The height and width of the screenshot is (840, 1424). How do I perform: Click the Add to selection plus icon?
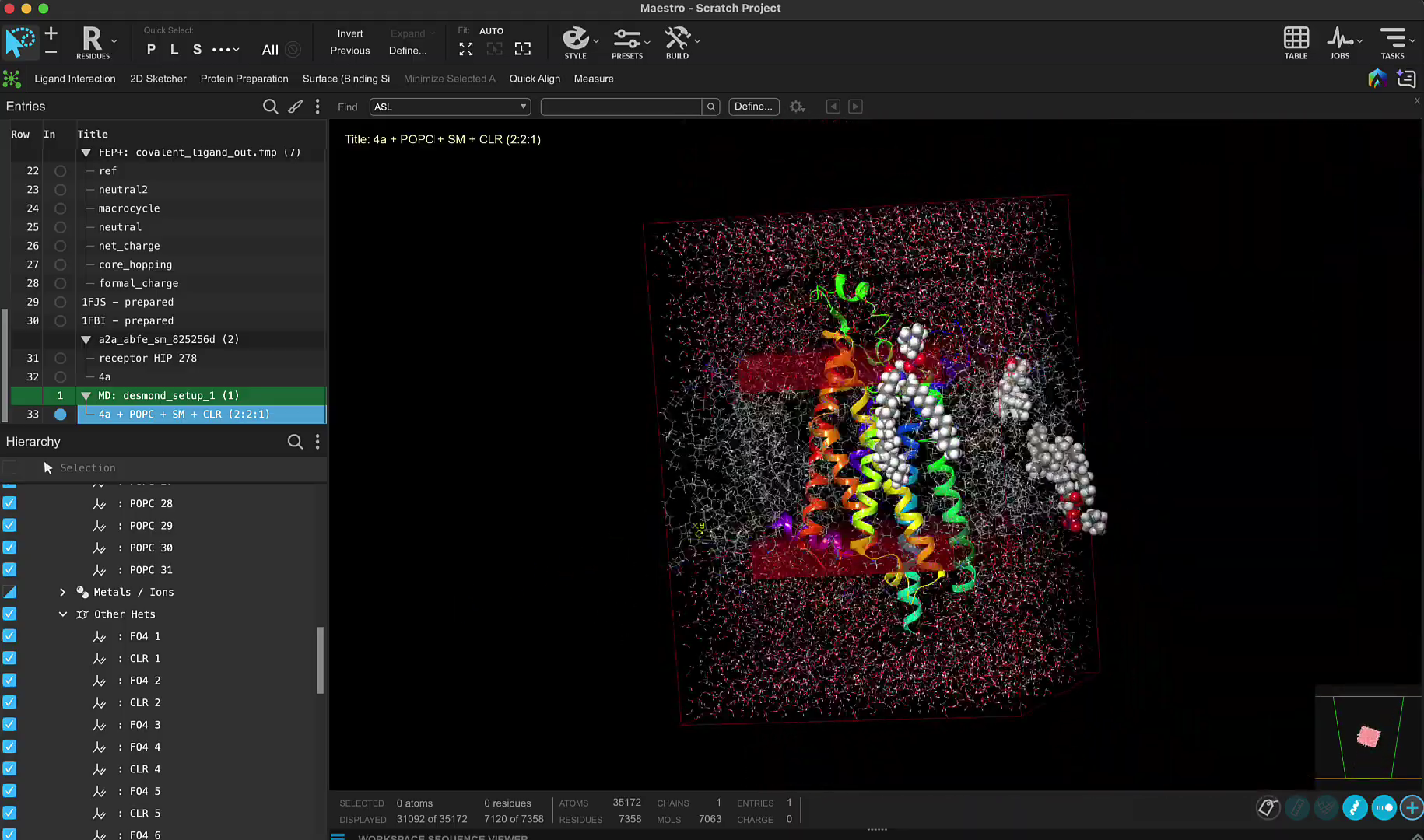coord(51,33)
